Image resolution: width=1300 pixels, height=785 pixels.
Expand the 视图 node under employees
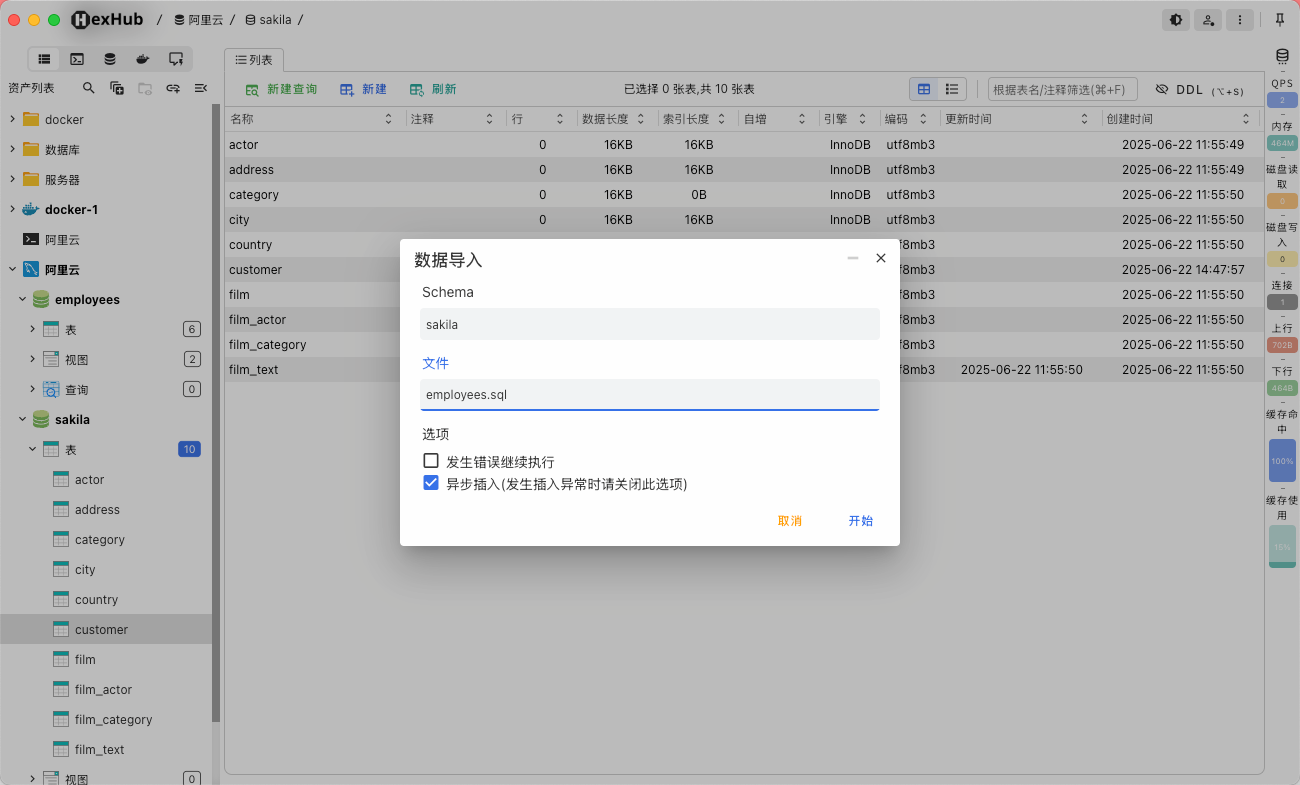pos(32,359)
